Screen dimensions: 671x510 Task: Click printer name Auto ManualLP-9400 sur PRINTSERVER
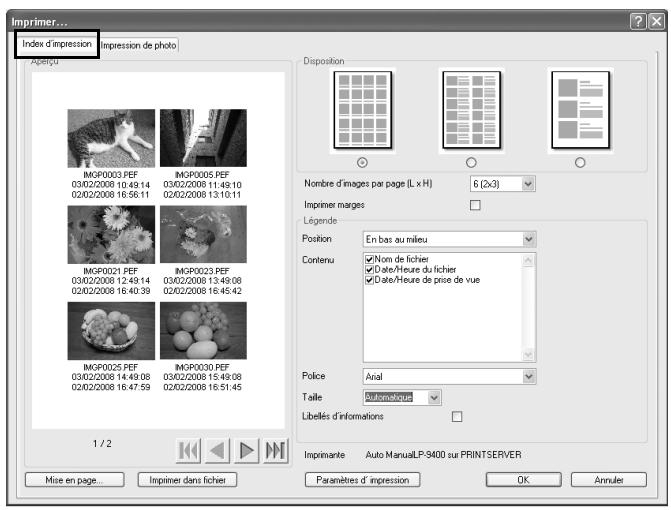[443, 455]
